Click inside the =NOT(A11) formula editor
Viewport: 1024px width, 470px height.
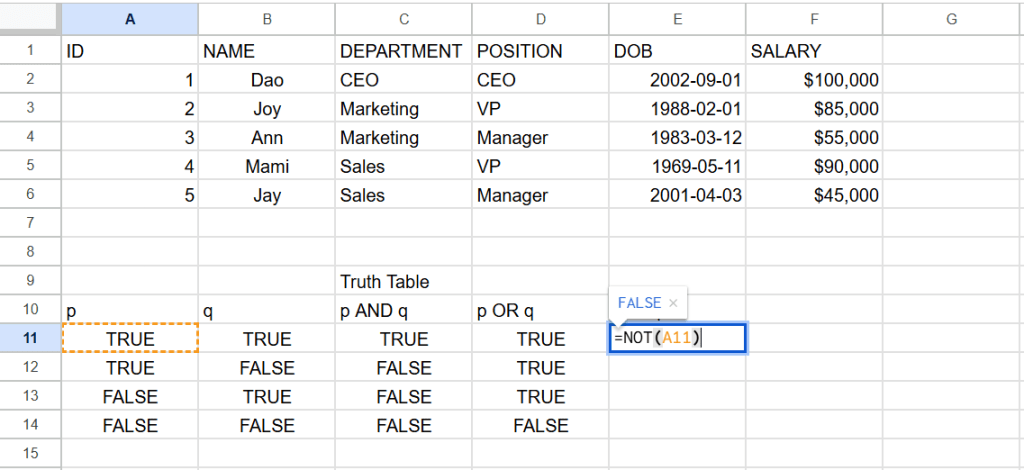(677, 339)
